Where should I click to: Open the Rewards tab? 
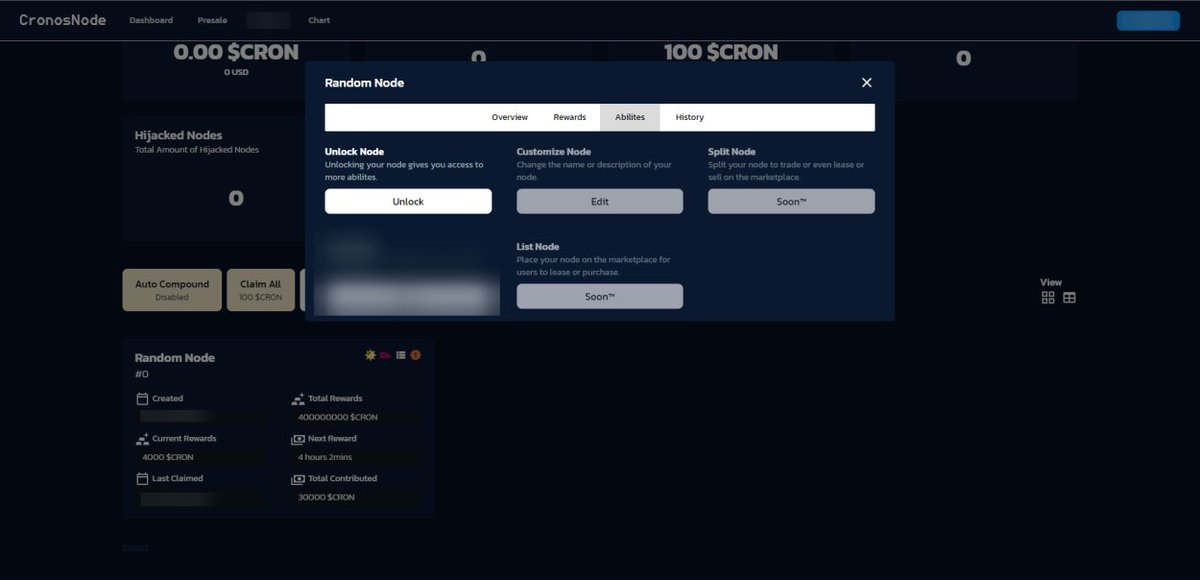click(570, 117)
